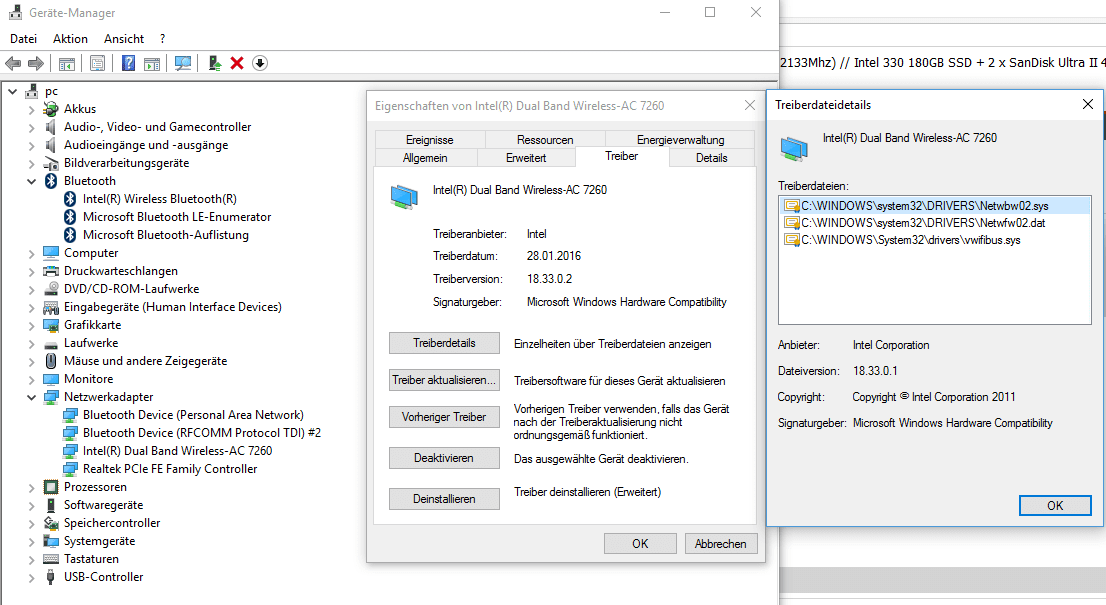This screenshot has height=605, width=1106.
Task: Click the Intel(R) Wireless Bluetooth(R) icon
Action: pos(70,199)
